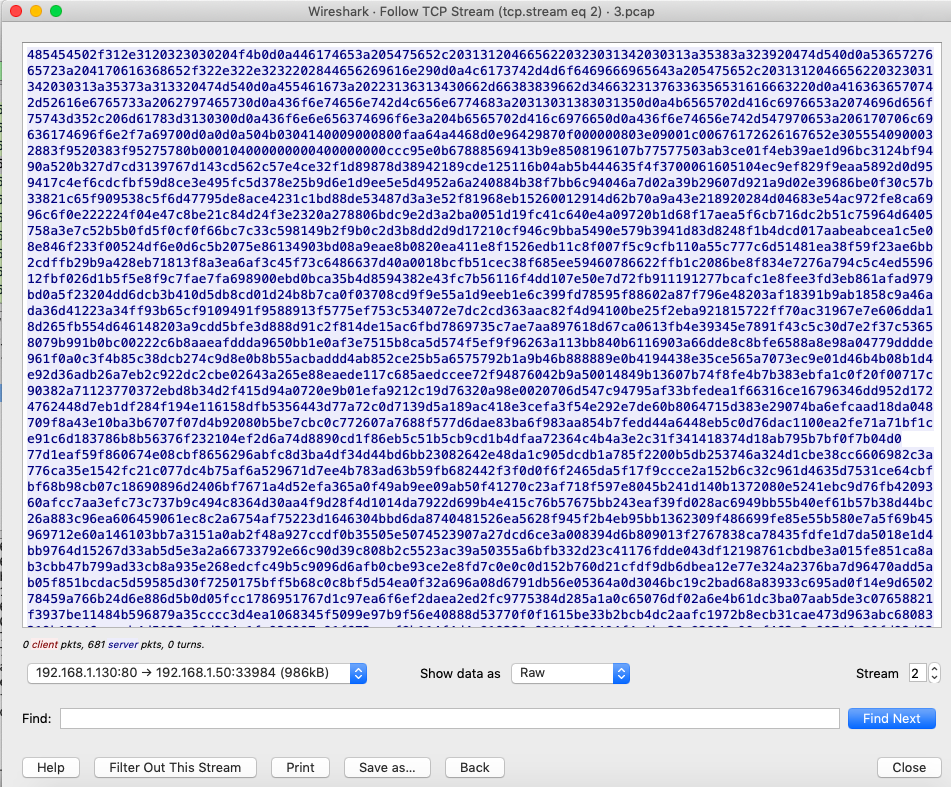Click hex line starting 2cdffb29b9a428eb

point(480,263)
